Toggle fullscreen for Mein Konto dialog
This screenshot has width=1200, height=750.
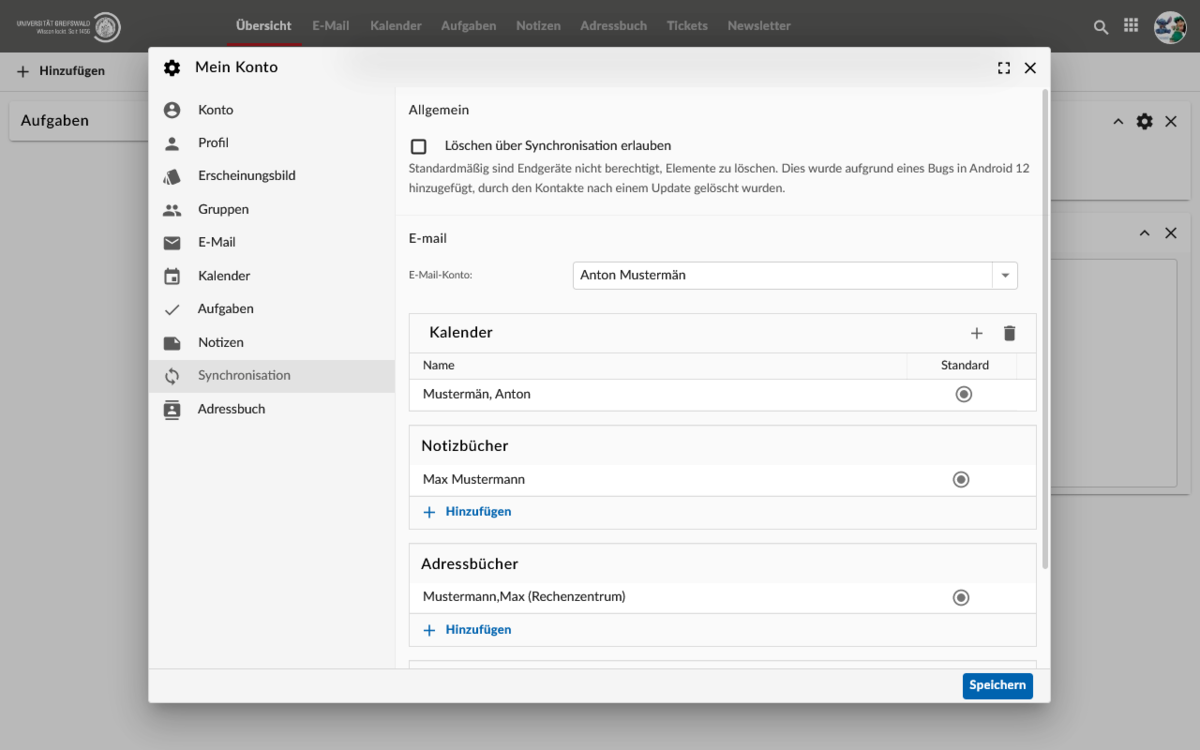tap(1004, 68)
